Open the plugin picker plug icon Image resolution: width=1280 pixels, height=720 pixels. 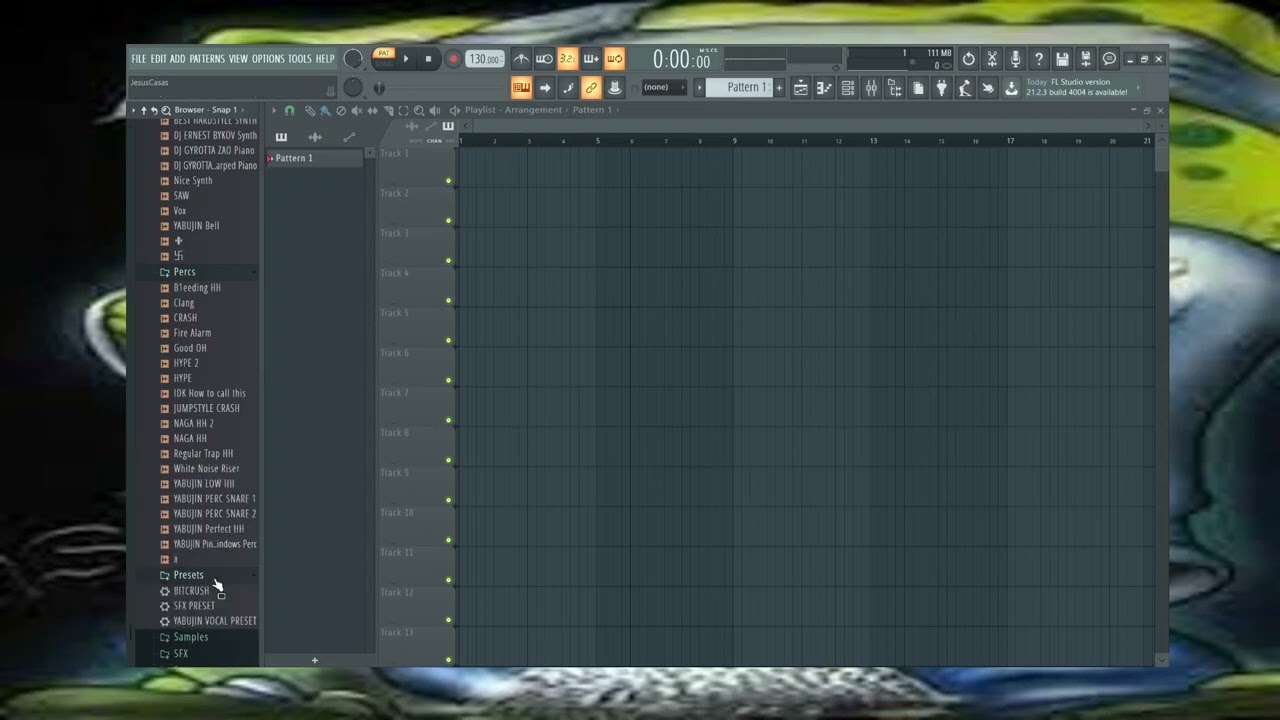941,88
